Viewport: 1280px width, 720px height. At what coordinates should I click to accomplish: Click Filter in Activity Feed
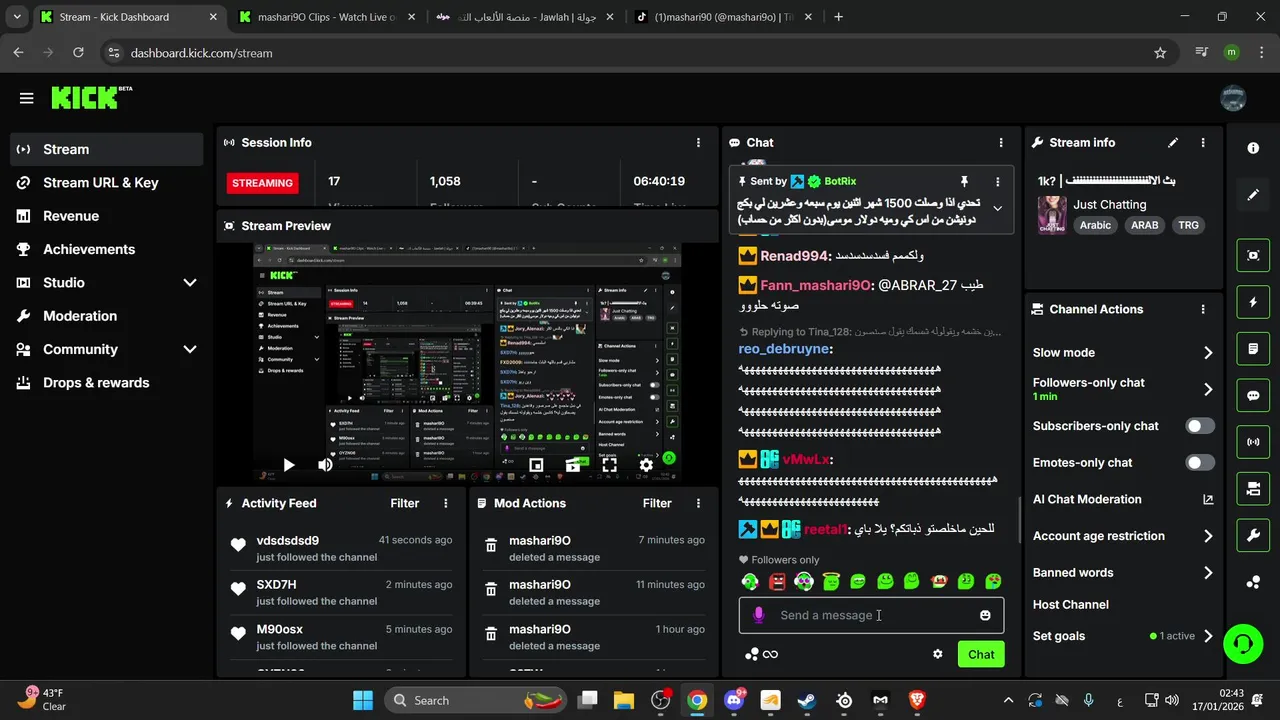[405, 504]
